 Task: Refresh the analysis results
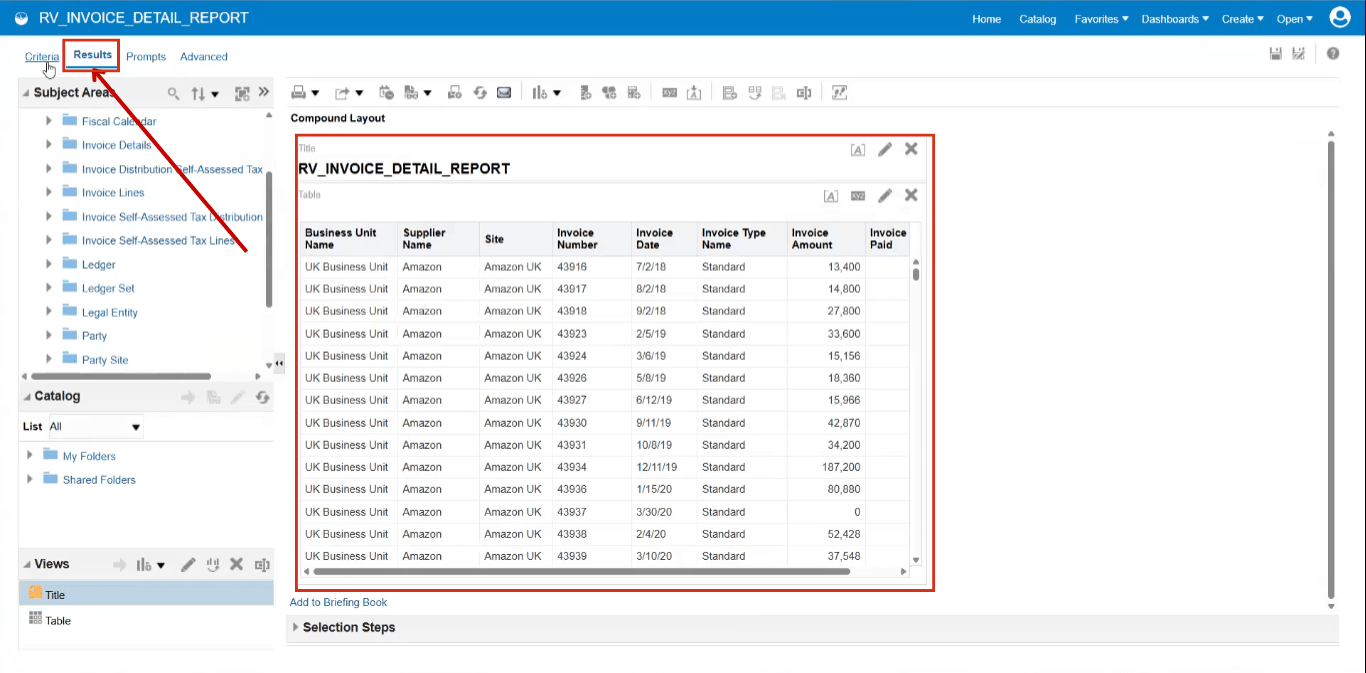pos(479,92)
